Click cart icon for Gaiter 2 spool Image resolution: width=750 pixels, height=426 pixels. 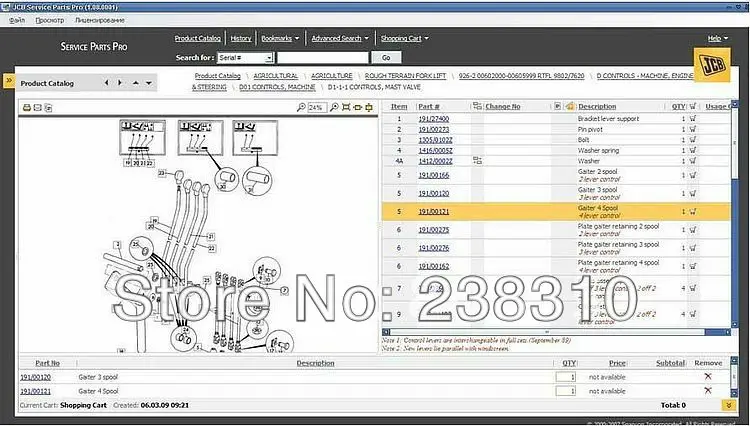click(x=693, y=175)
